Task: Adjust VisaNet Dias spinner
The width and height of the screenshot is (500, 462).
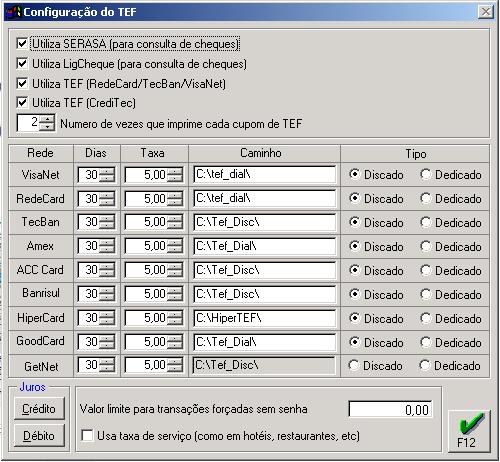Action: coord(107,175)
